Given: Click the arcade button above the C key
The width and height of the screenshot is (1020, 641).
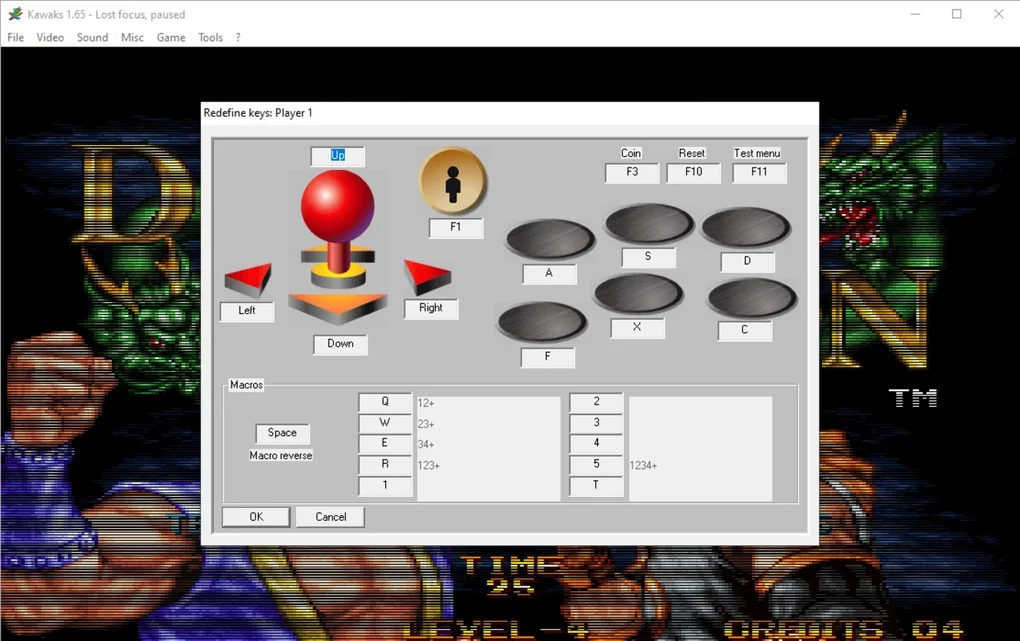Looking at the screenshot, I should click(752, 299).
